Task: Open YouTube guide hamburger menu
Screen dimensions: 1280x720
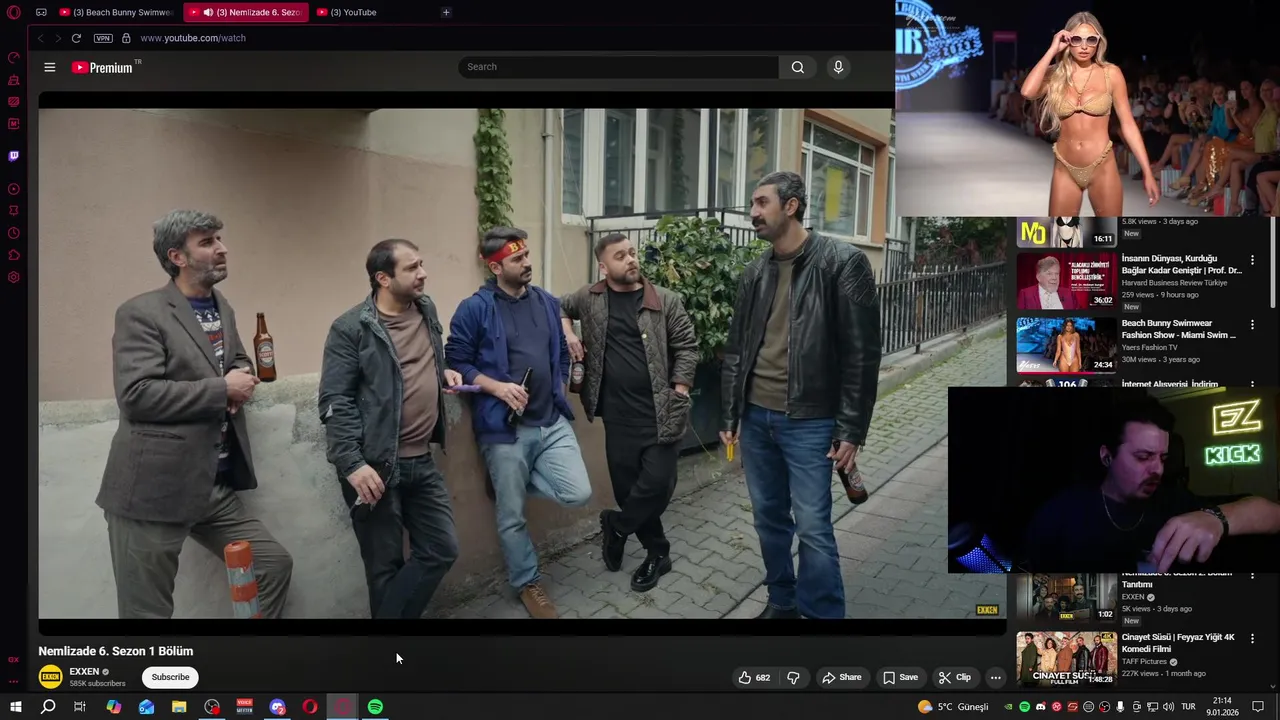Action: (50, 67)
